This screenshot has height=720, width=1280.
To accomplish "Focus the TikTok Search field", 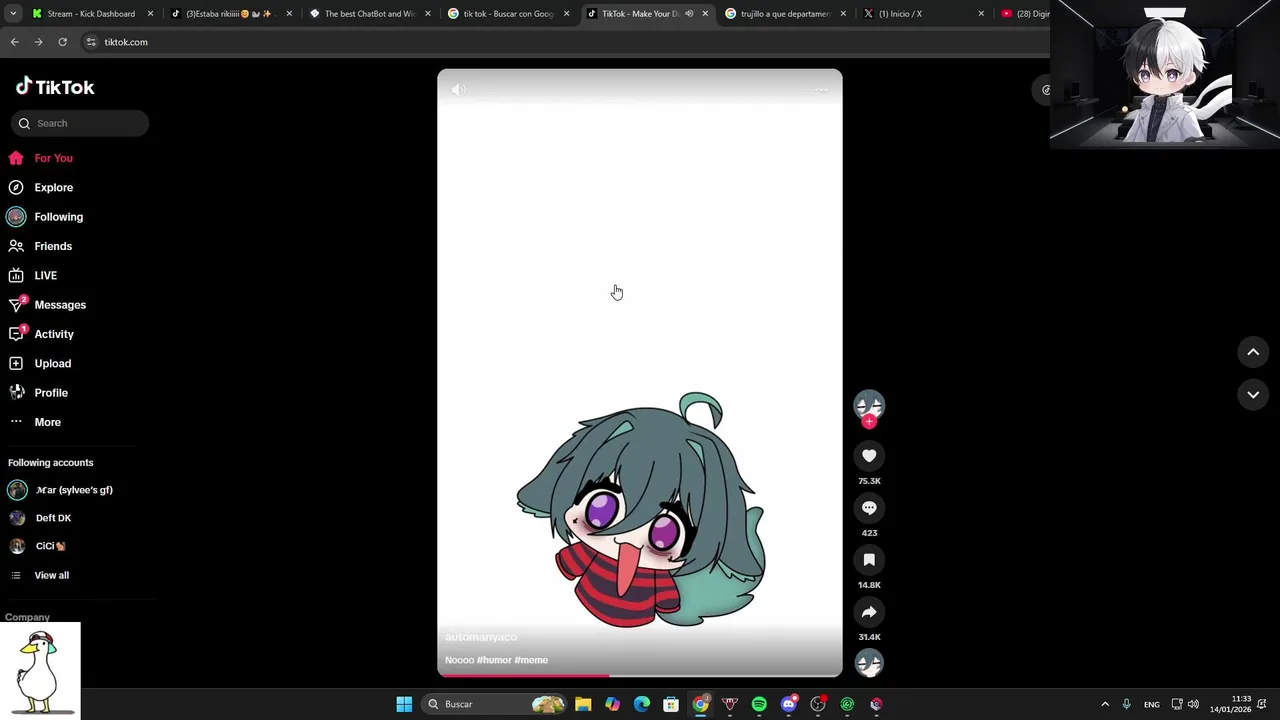I will point(80,123).
